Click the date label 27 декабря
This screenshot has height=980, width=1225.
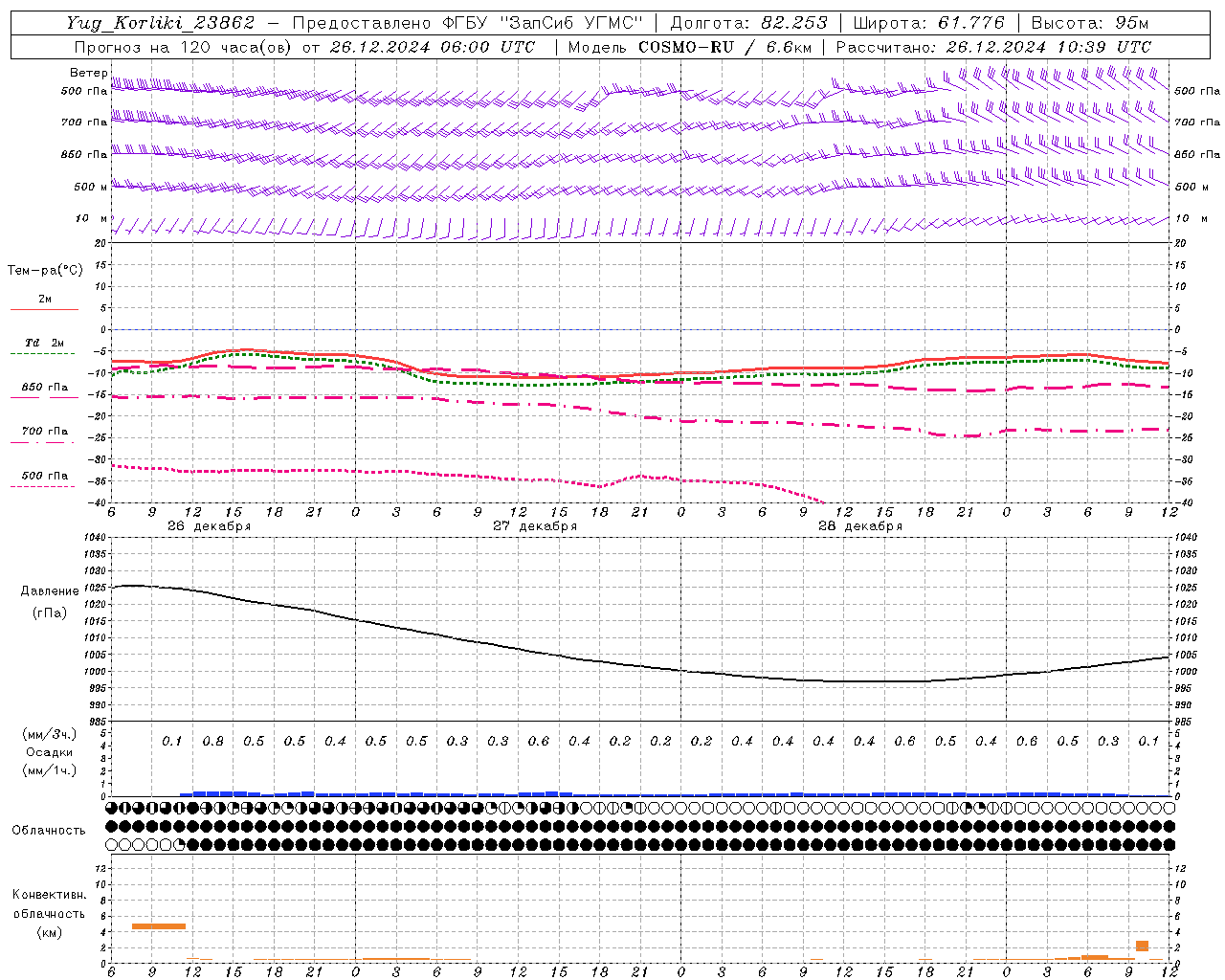tap(535, 526)
